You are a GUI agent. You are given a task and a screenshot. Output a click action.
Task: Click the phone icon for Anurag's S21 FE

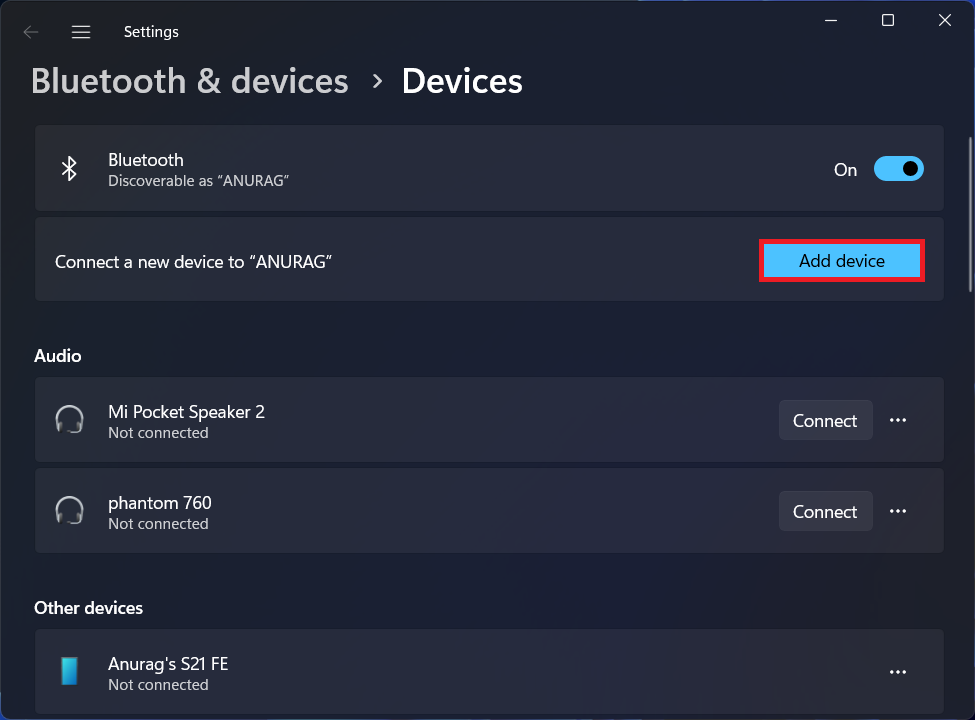click(69, 672)
